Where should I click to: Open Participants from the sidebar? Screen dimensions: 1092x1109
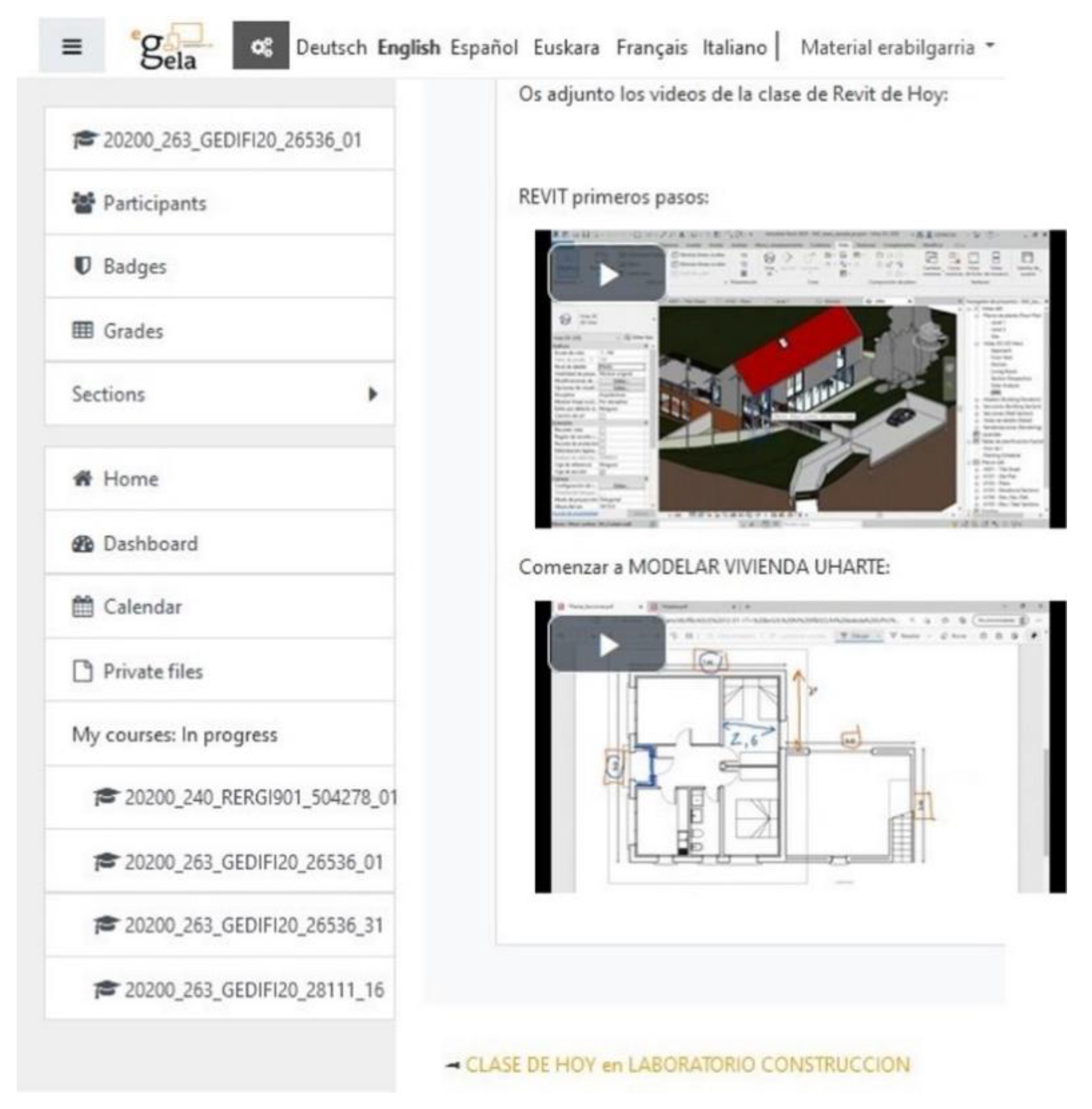click(154, 203)
